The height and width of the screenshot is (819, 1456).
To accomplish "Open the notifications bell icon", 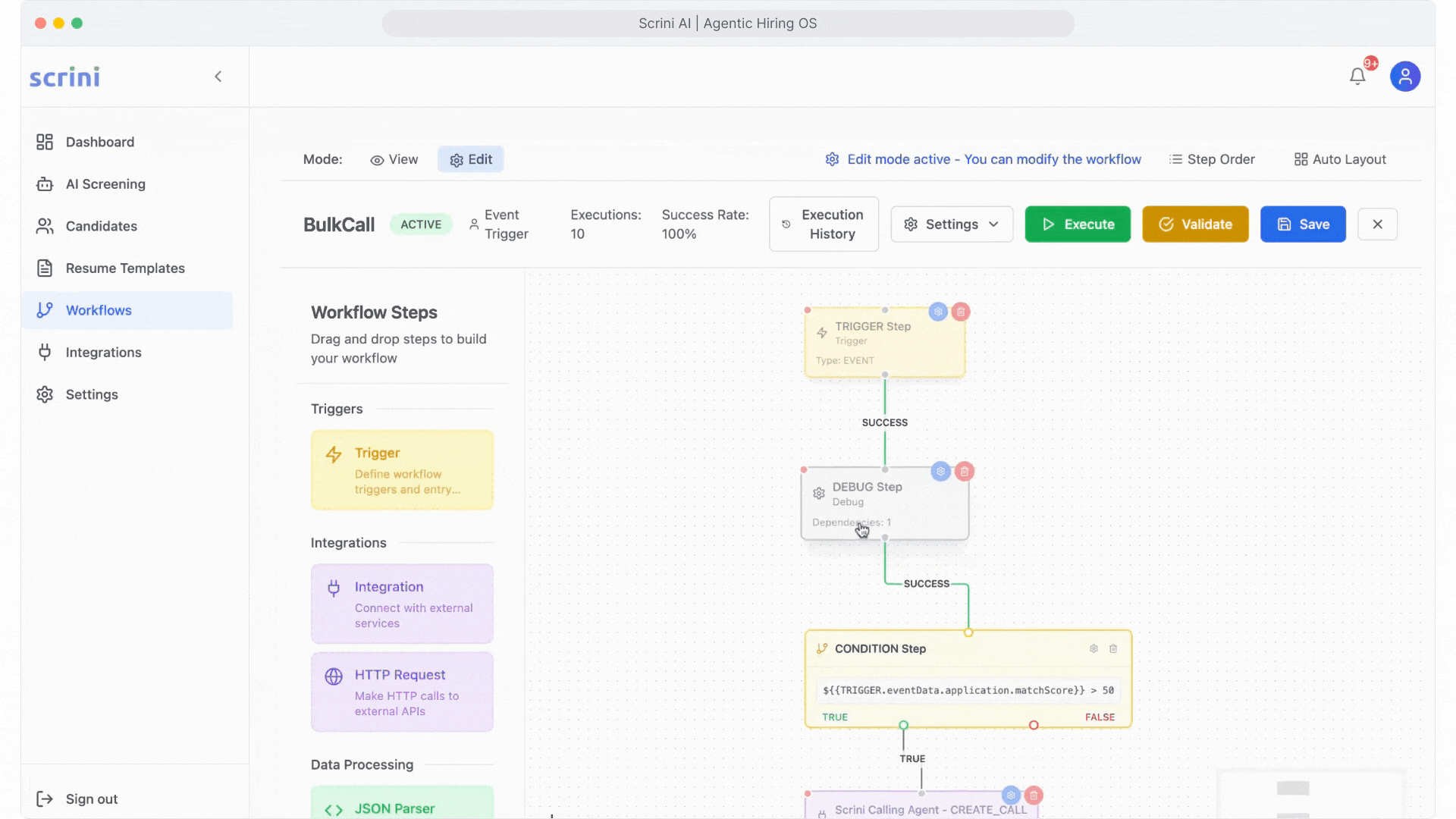I will [1357, 77].
